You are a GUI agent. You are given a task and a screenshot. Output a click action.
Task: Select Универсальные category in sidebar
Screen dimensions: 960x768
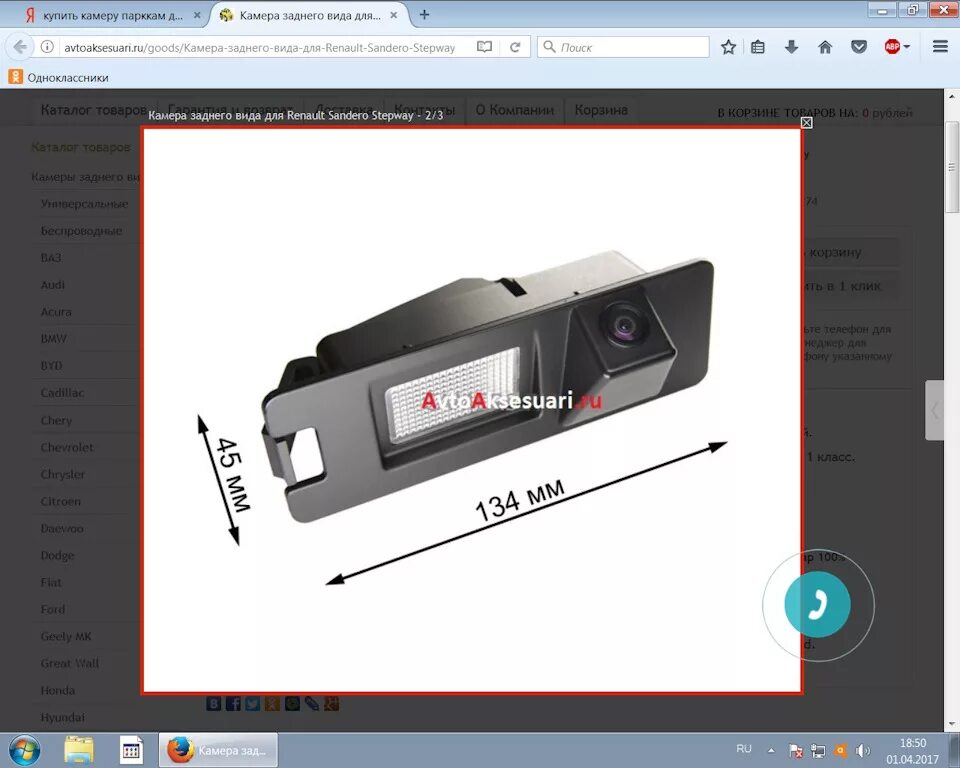point(84,204)
